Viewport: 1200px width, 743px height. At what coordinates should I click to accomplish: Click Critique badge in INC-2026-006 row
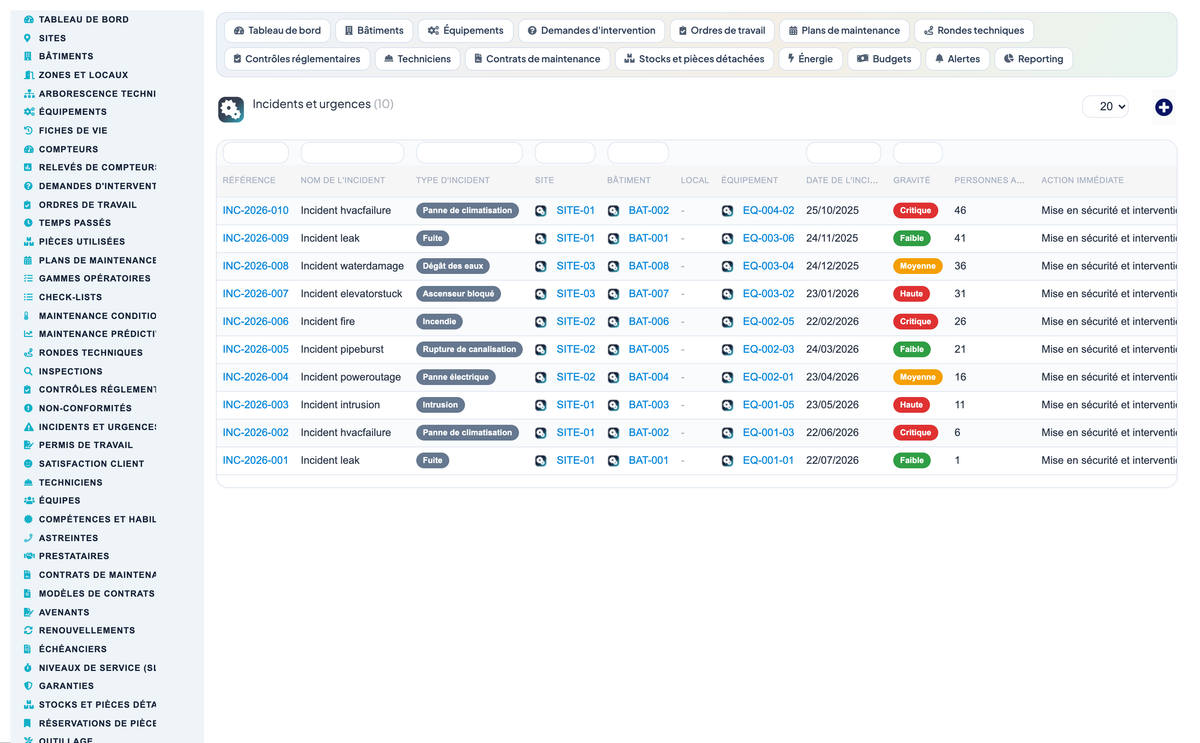click(x=915, y=322)
